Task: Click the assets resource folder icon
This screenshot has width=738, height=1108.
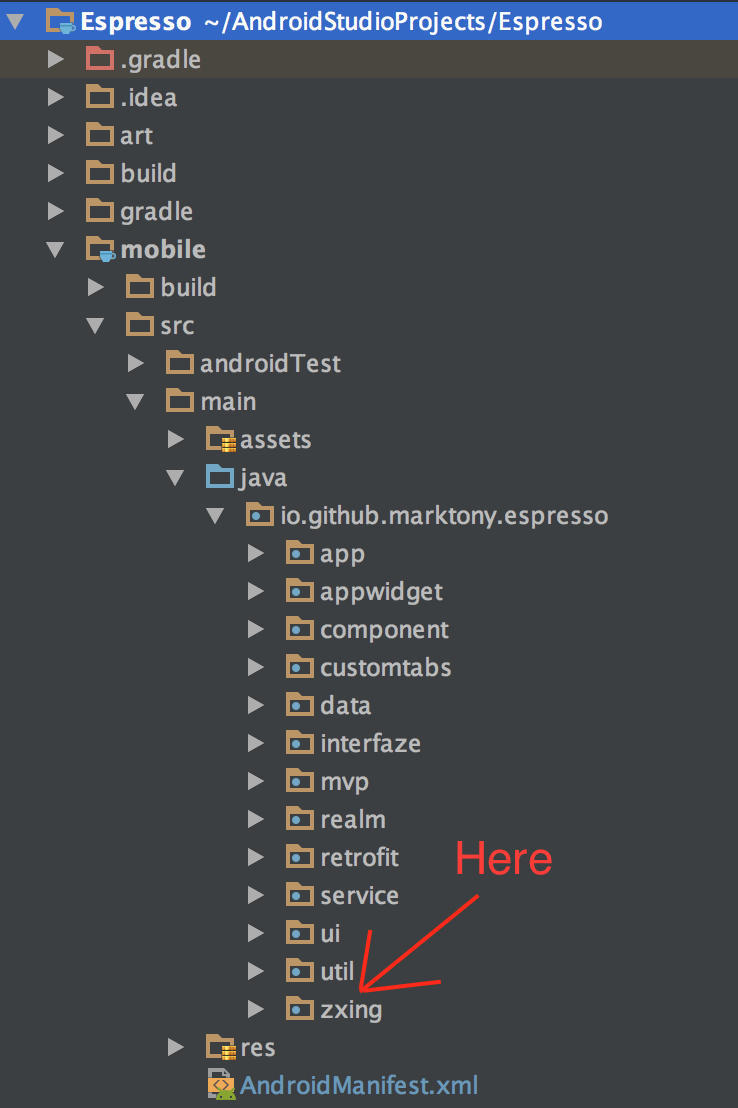Action: [221, 439]
